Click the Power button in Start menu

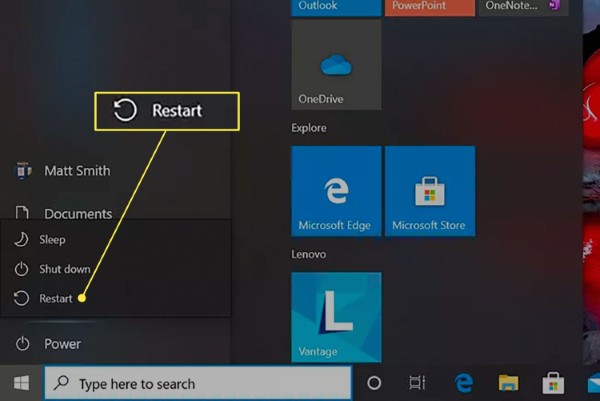point(60,344)
